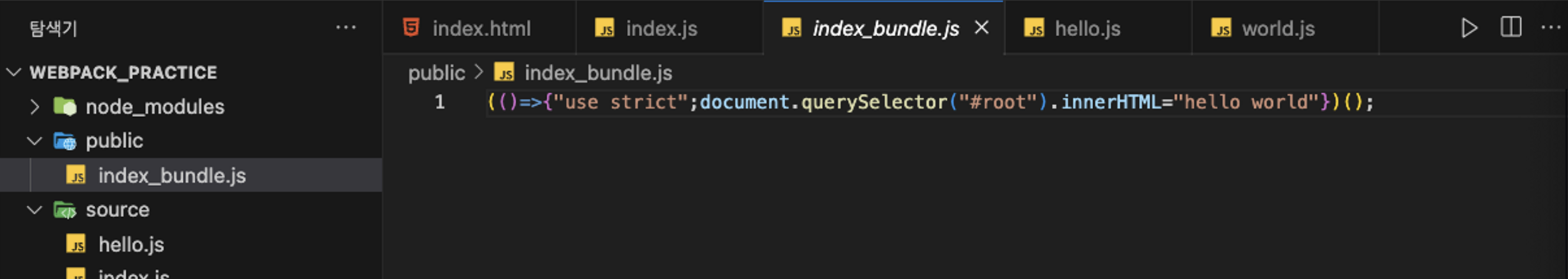Open the explorer panel more actions menu
The width and height of the screenshot is (1568, 279).
(346, 27)
